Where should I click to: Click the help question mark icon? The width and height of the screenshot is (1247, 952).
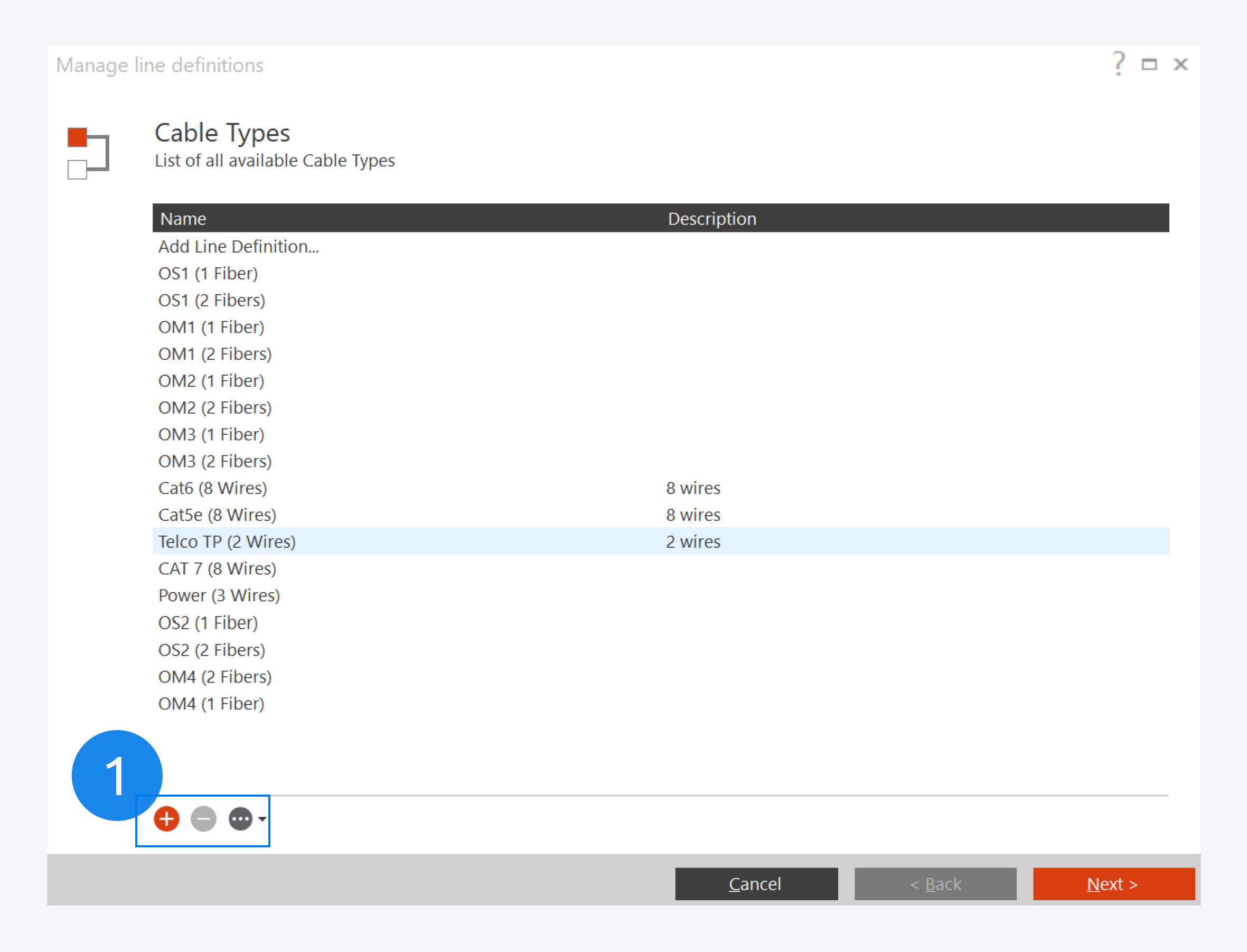coord(1118,64)
